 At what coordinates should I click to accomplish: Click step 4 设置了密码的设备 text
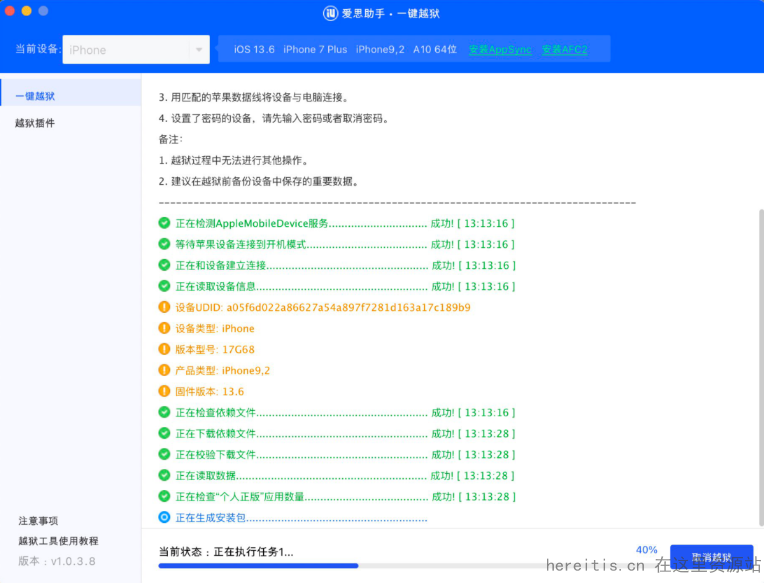274,118
